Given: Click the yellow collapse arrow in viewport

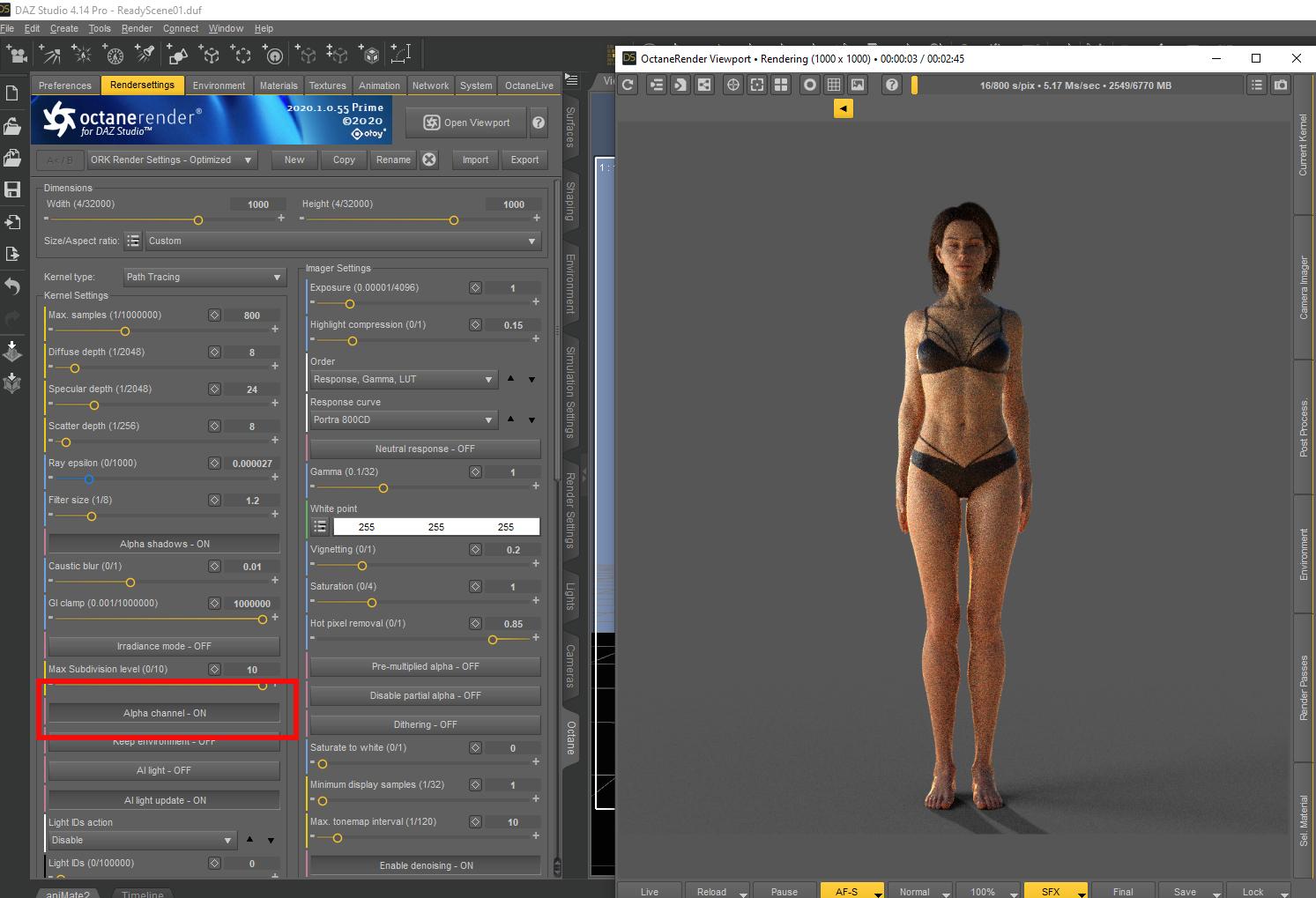Looking at the screenshot, I should [844, 108].
